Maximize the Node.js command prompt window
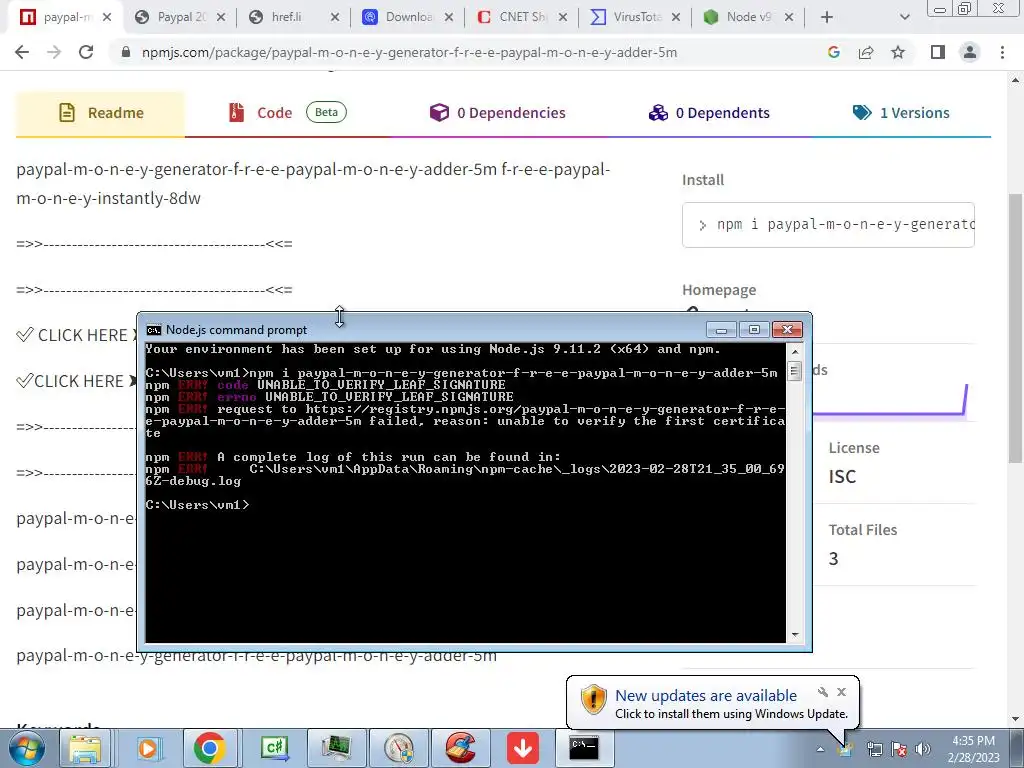The width and height of the screenshot is (1024, 768). coord(754,330)
